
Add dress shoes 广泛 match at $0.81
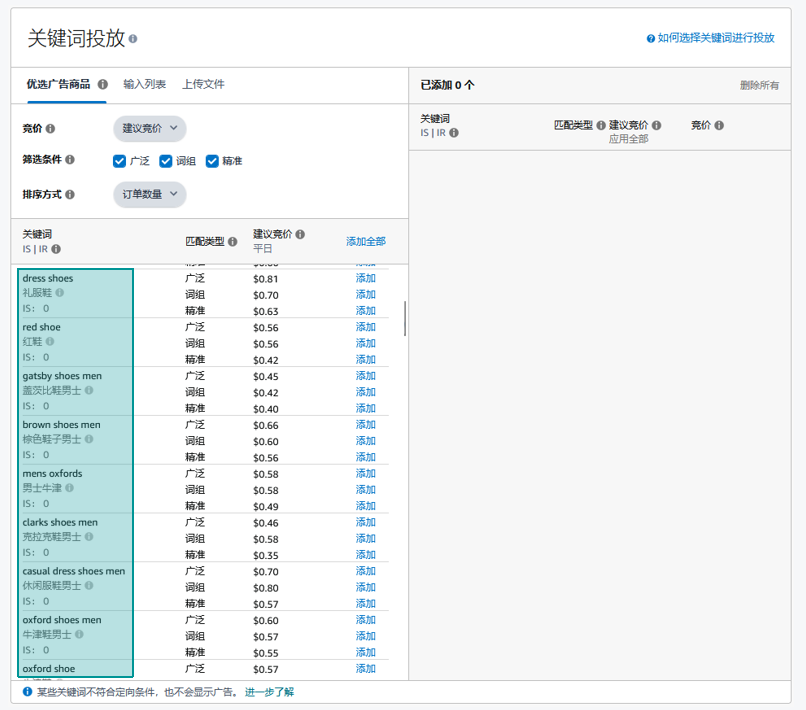(x=365, y=278)
